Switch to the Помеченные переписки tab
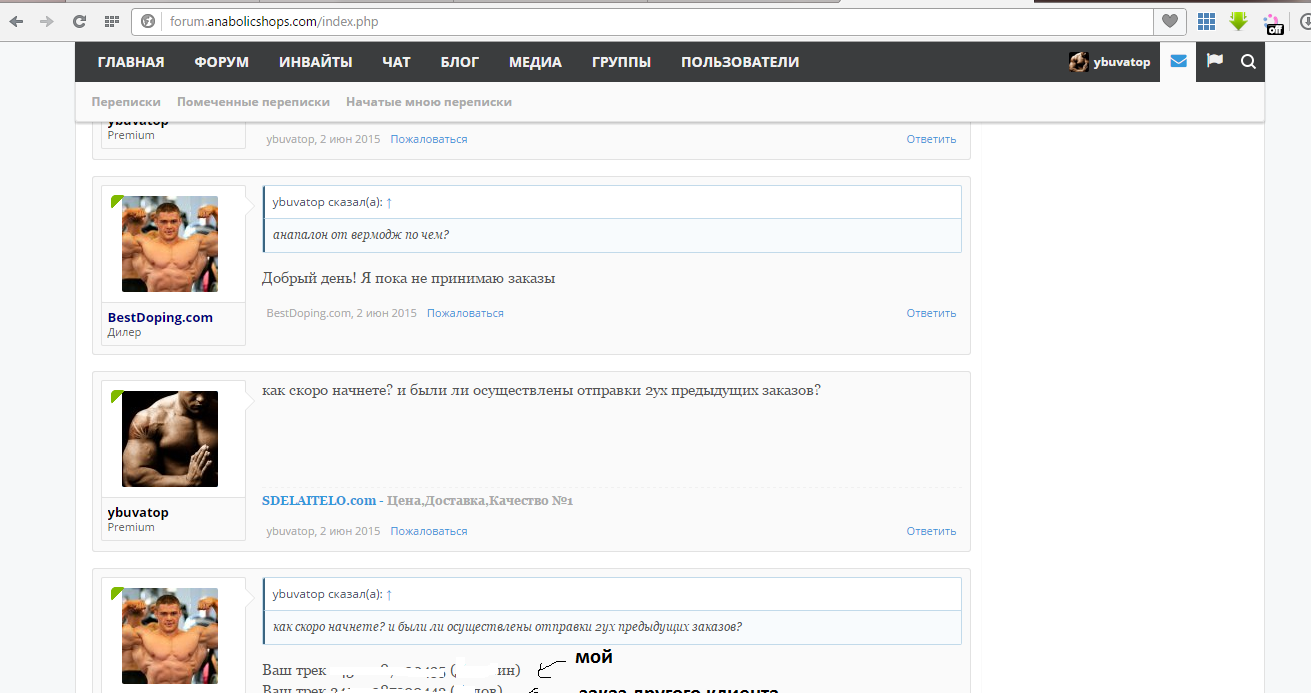 click(x=253, y=102)
